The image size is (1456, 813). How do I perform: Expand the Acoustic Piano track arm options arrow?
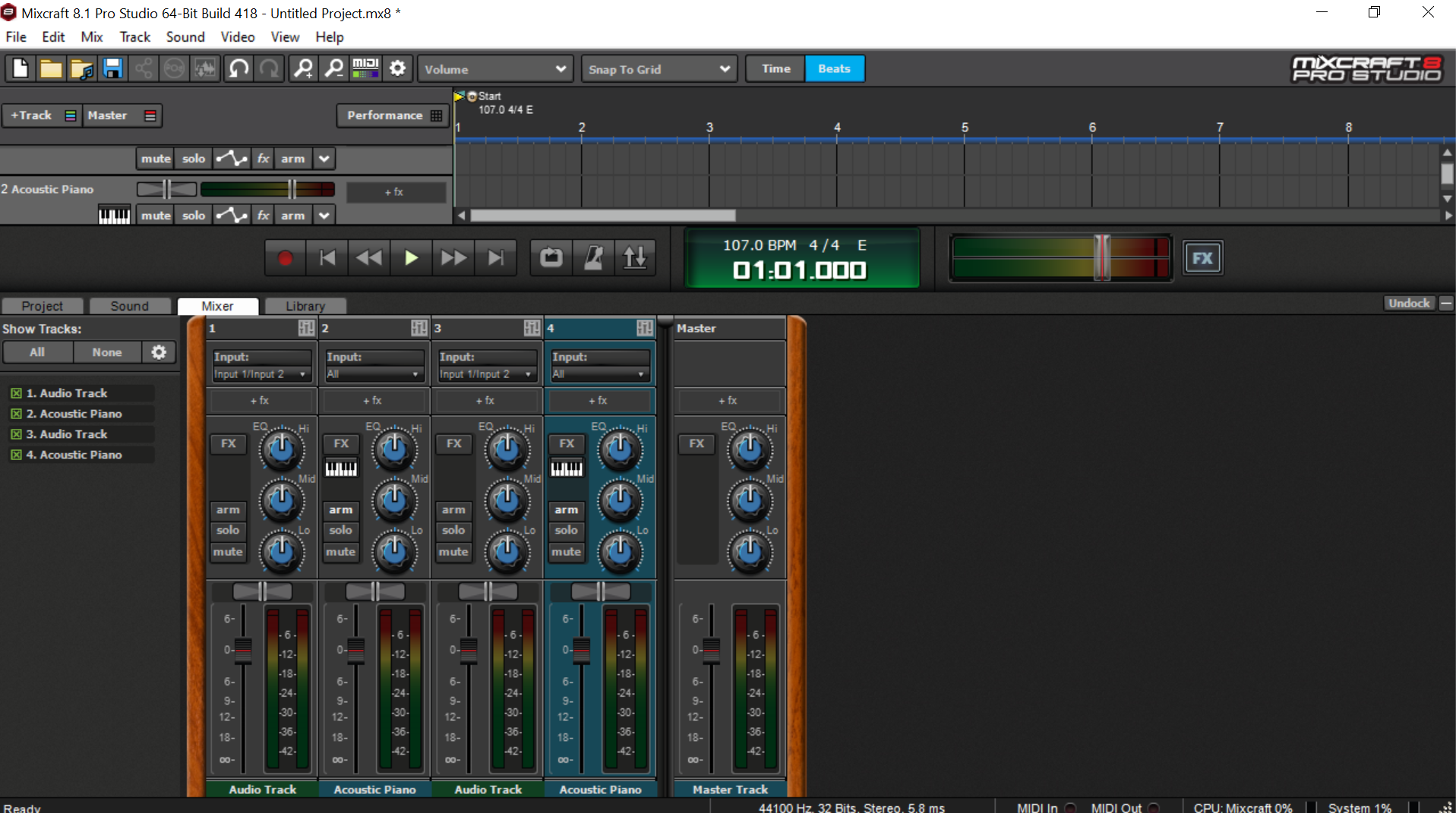324,216
